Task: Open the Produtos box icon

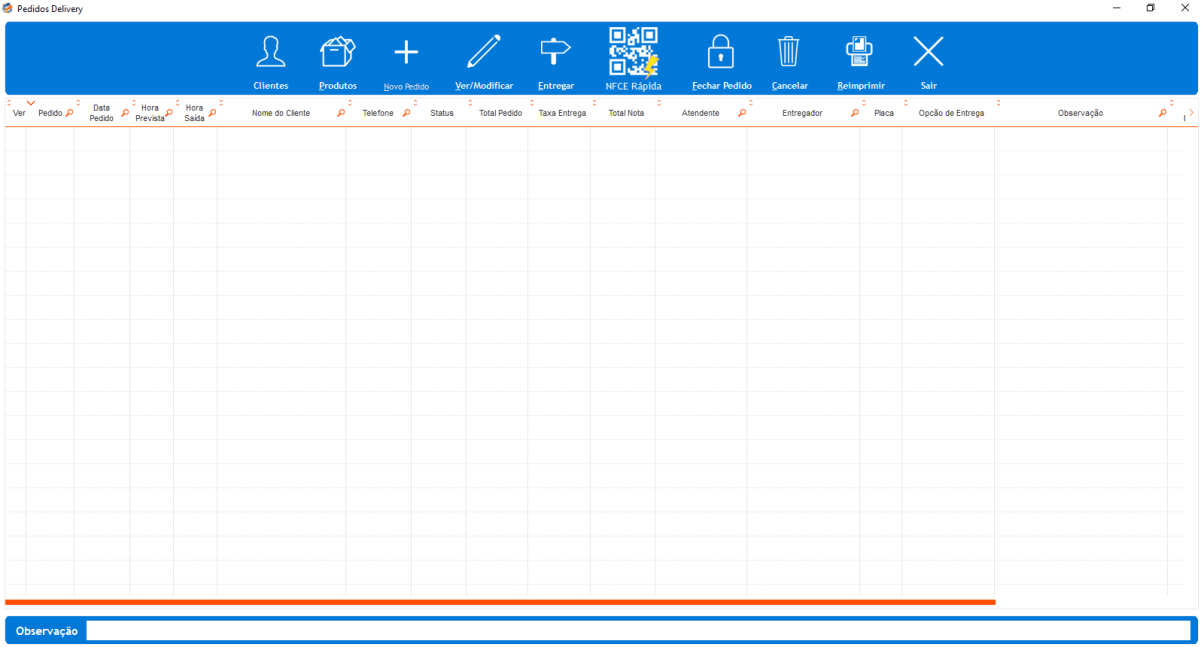Action: [338, 52]
